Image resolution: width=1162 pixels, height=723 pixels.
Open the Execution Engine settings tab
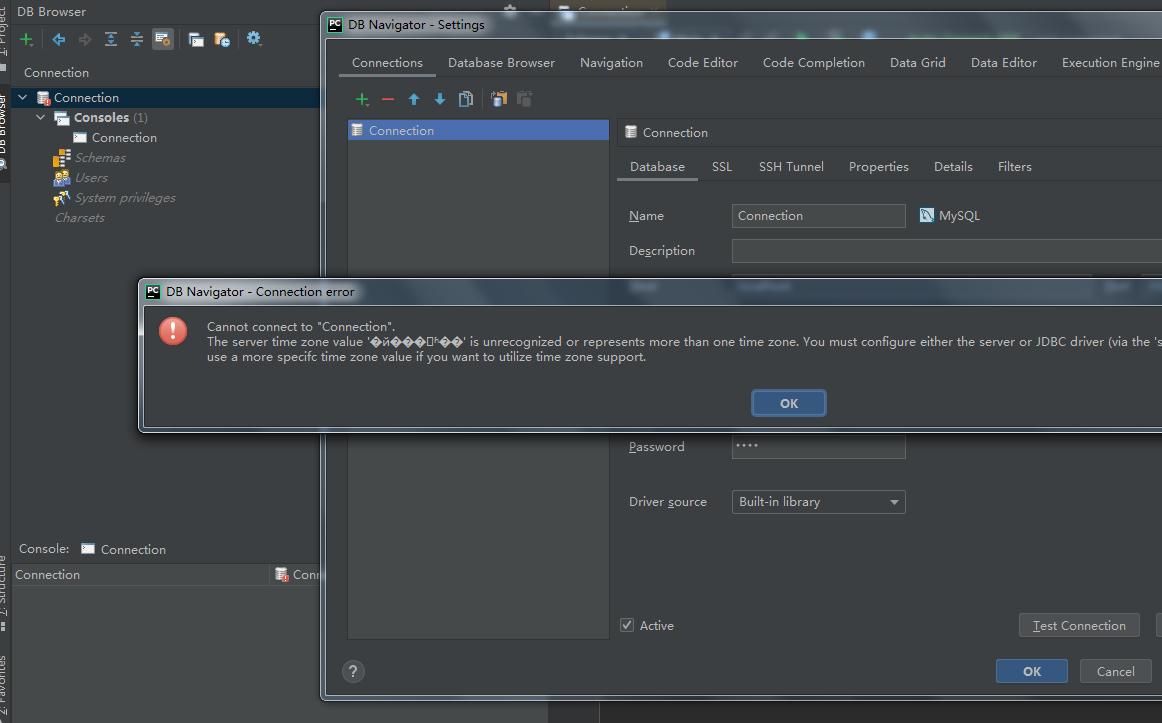click(x=1110, y=63)
